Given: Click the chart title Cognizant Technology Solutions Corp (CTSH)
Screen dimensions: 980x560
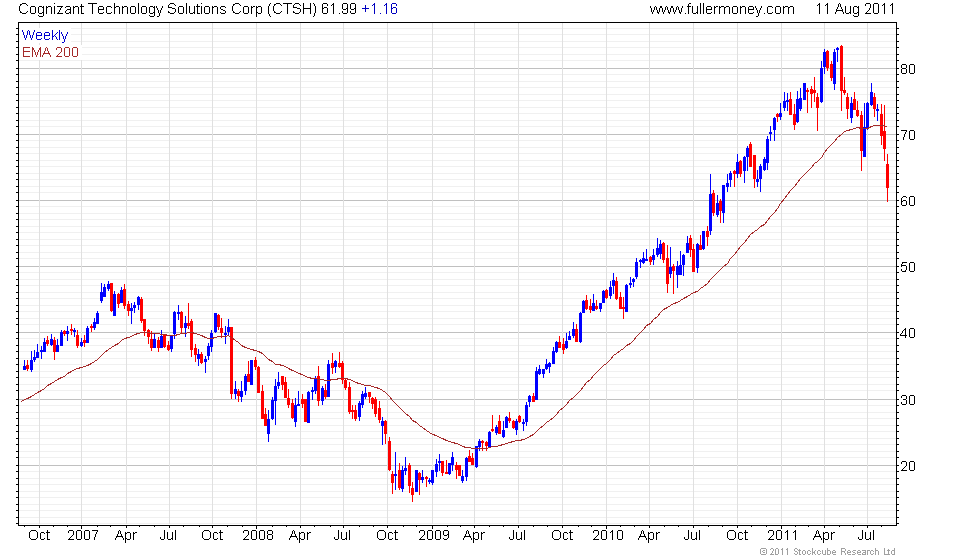Looking at the screenshot, I should (168, 9).
